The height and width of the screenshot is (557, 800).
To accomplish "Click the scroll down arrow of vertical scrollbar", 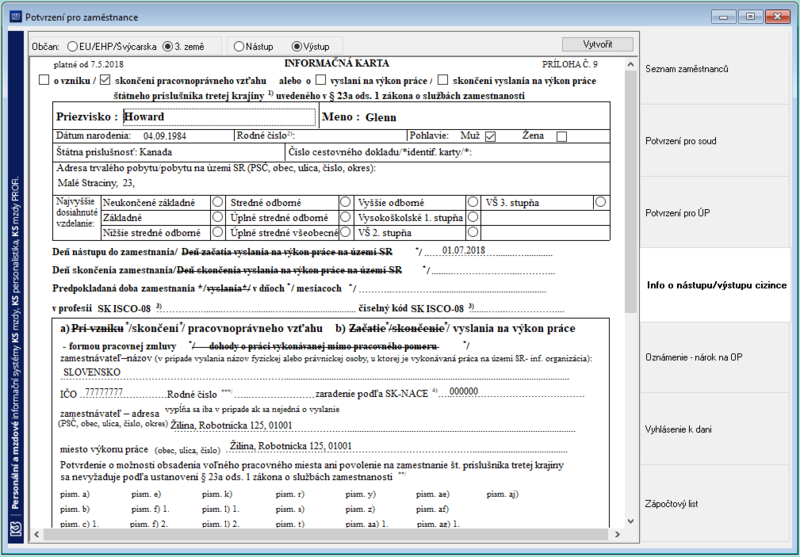I will pos(631,521).
